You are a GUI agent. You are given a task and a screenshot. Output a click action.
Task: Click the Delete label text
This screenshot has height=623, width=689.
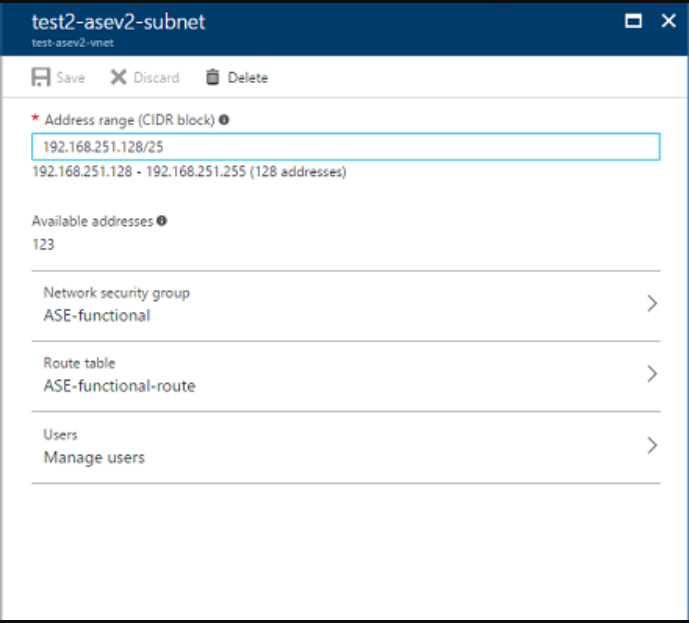tap(248, 78)
